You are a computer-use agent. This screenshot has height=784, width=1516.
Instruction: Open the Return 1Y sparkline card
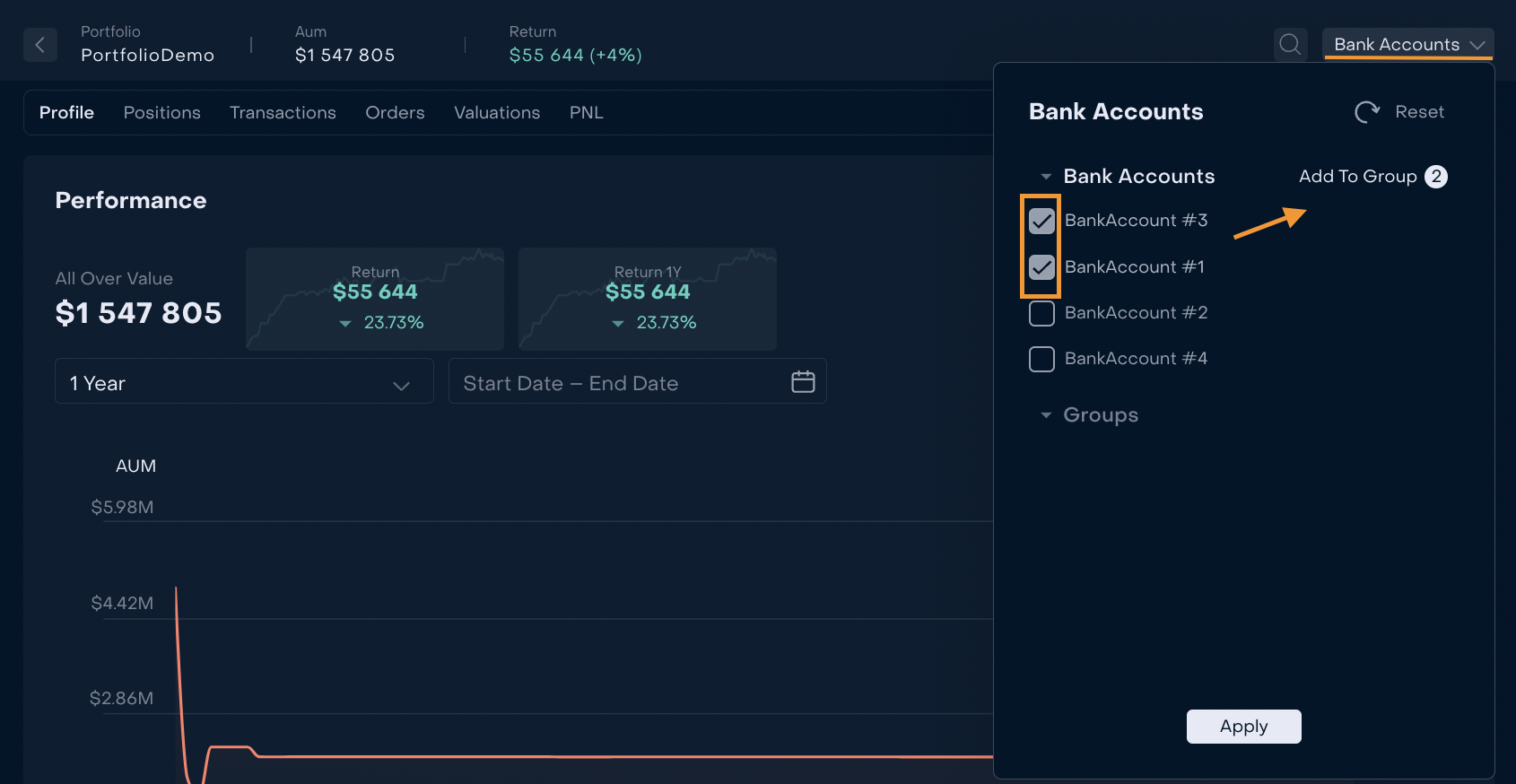(648, 299)
